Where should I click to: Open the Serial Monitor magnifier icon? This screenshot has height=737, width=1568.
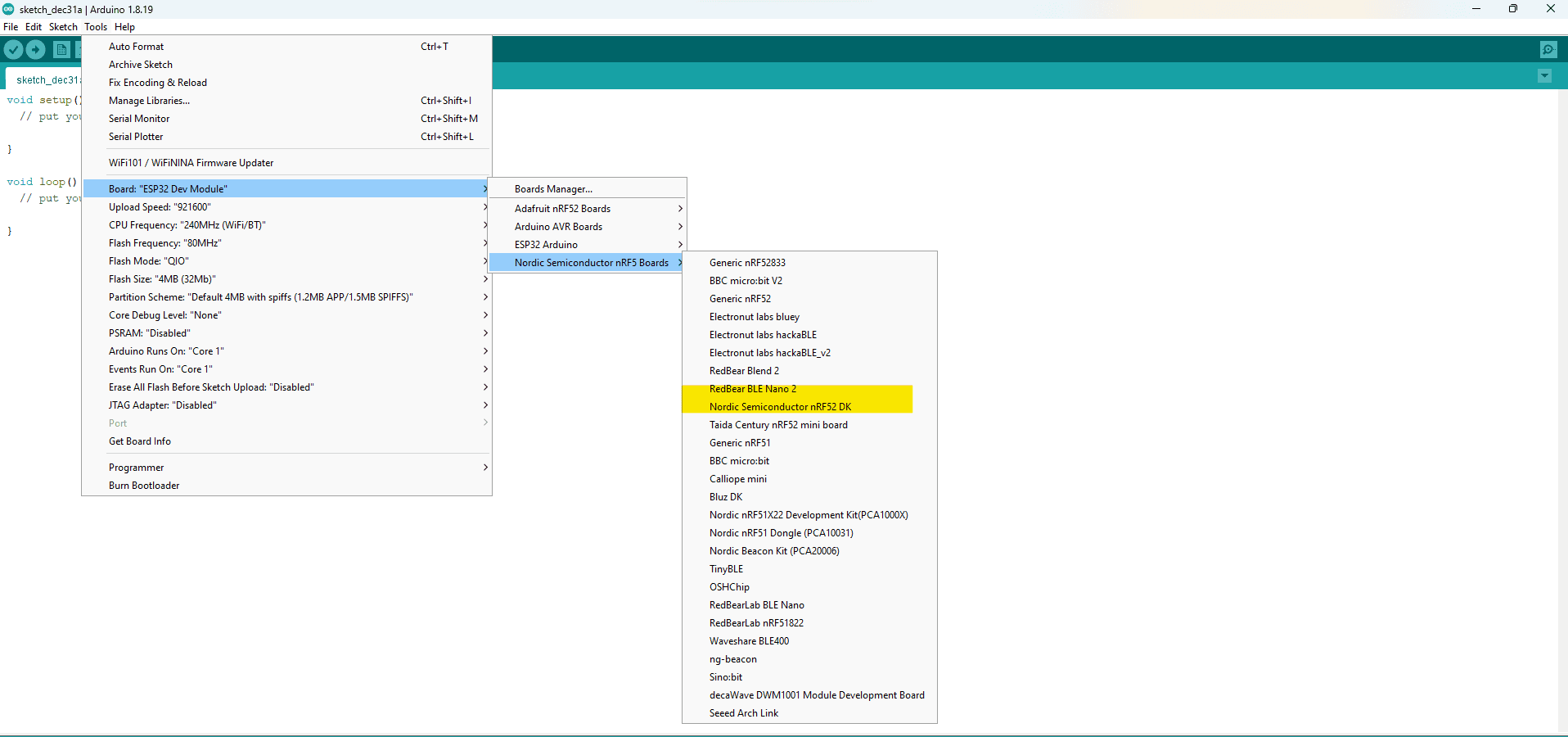pos(1548,50)
